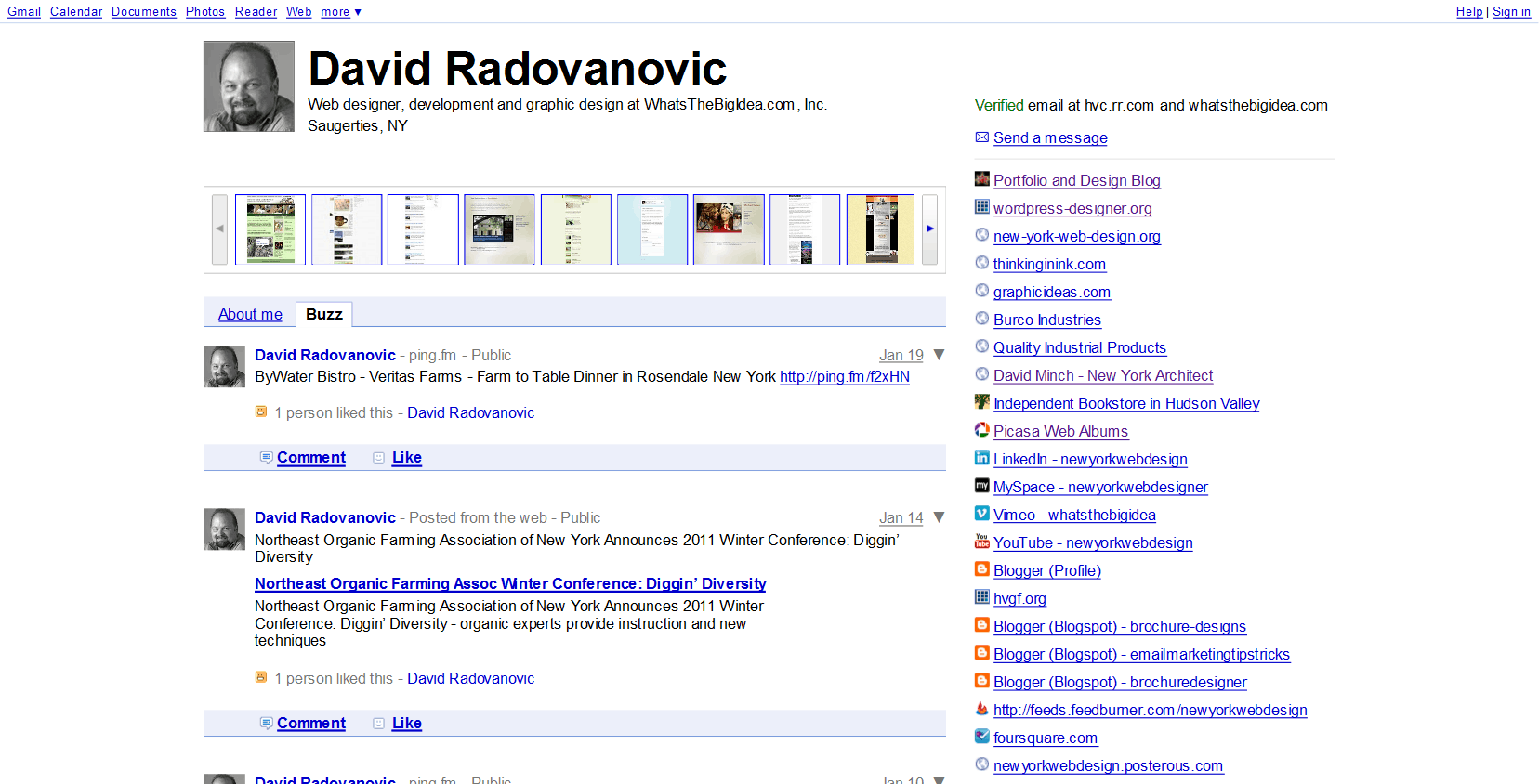Click the grid icon beside hvgf.org
The height and width of the screenshot is (784, 1539).
pyautogui.click(x=981, y=596)
